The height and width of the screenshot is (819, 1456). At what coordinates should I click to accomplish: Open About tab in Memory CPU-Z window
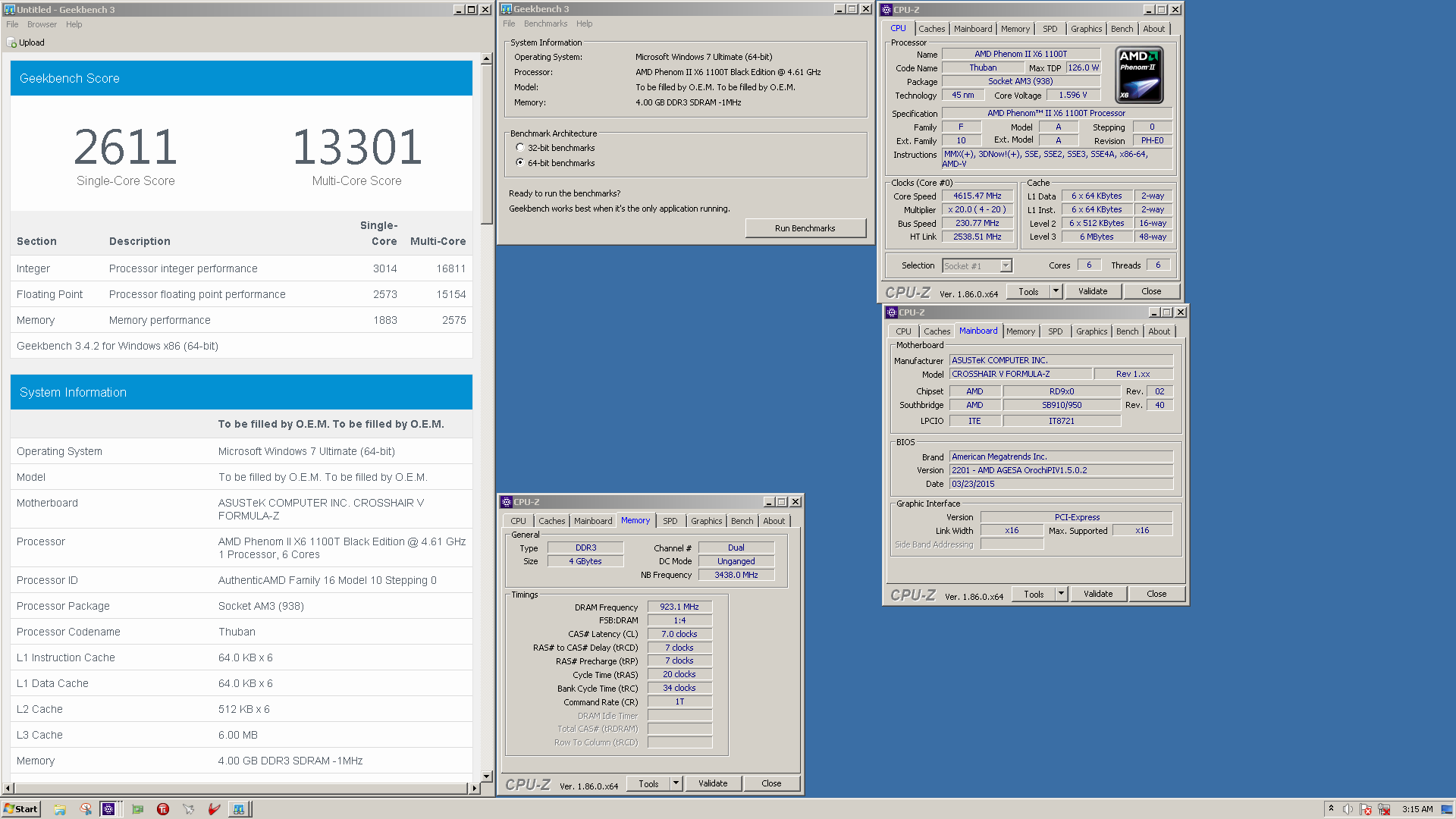[x=773, y=521]
